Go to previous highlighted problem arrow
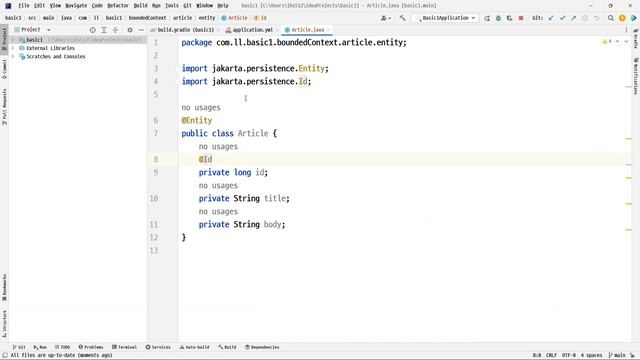 pyautogui.click(x=617, y=42)
